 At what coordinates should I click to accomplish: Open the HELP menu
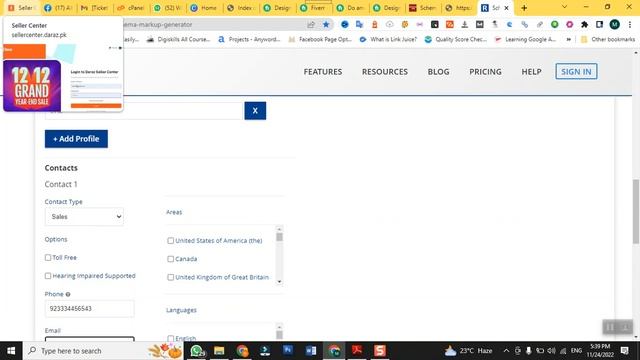(531, 72)
